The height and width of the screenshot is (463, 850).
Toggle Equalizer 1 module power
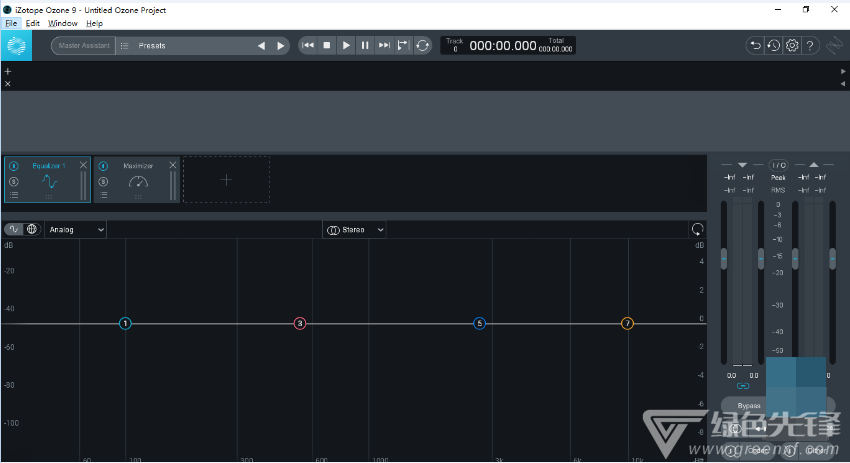14,166
